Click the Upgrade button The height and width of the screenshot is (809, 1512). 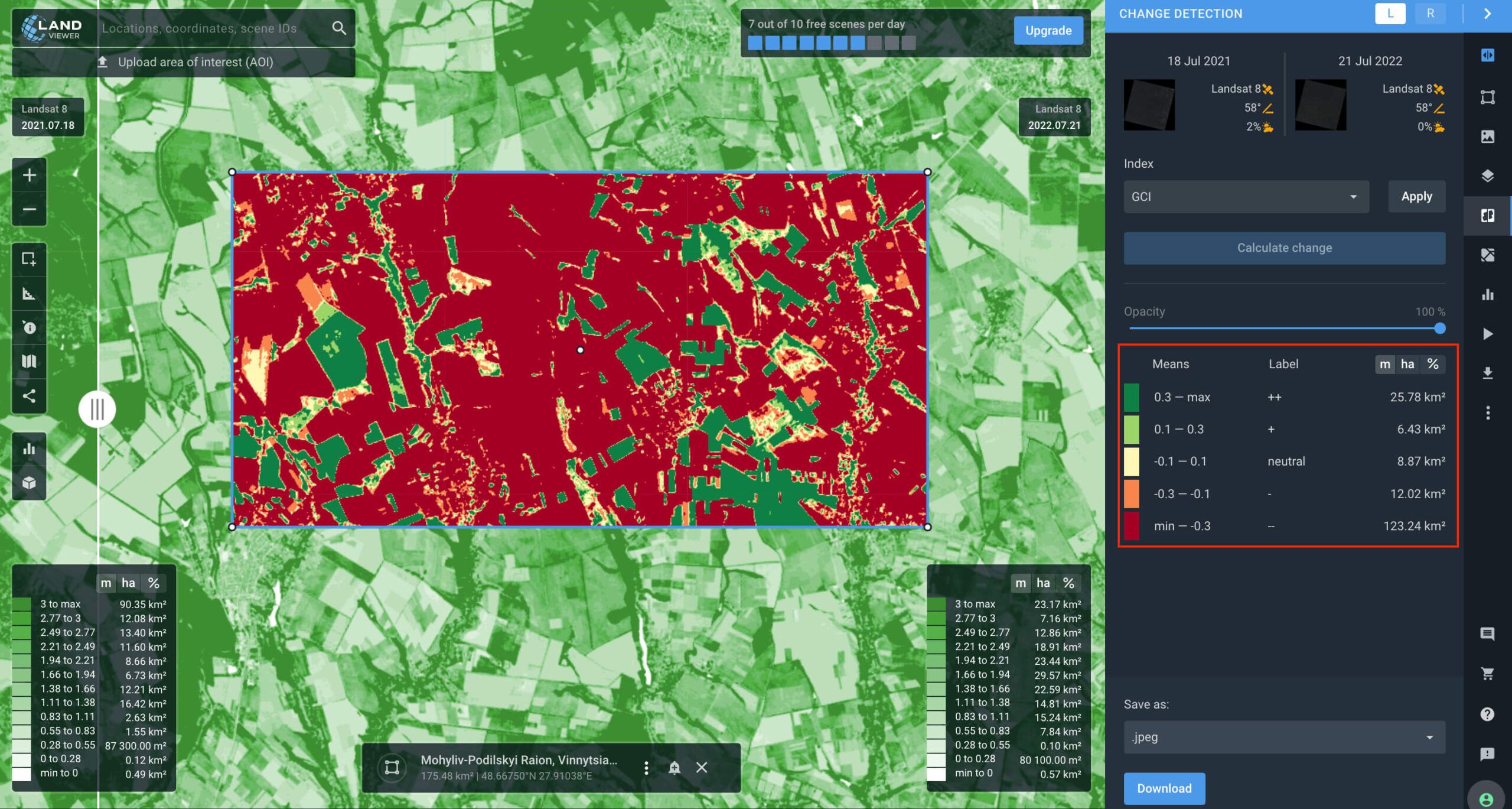(1048, 30)
